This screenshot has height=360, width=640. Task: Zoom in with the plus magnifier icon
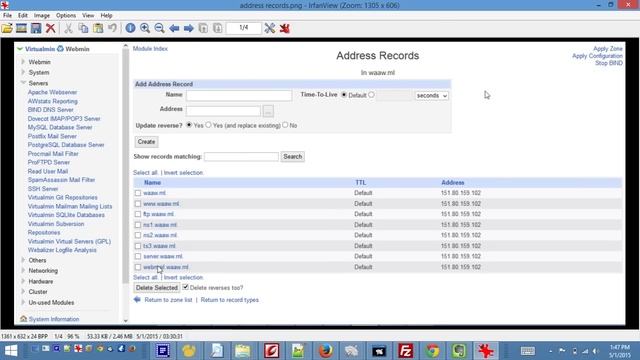[144, 28]
